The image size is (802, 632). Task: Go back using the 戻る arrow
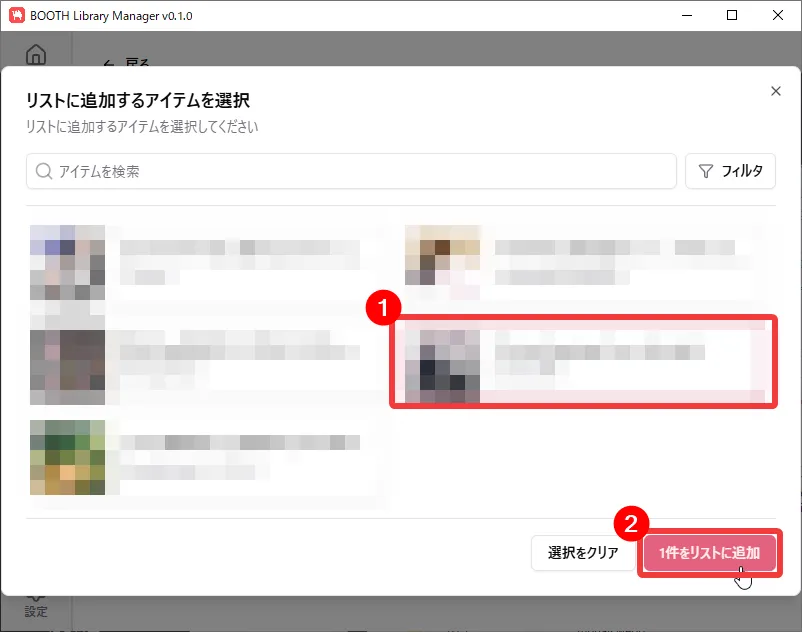point(110,63)
